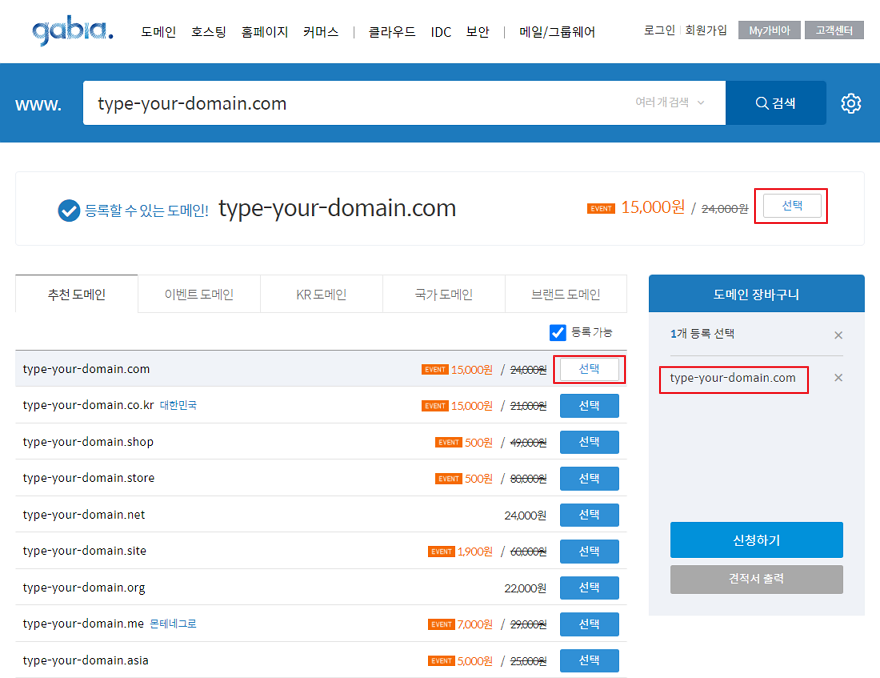Click the 도메인 장바구니 header
This screenshot has height=678, width=880.
tap(756, 294)
